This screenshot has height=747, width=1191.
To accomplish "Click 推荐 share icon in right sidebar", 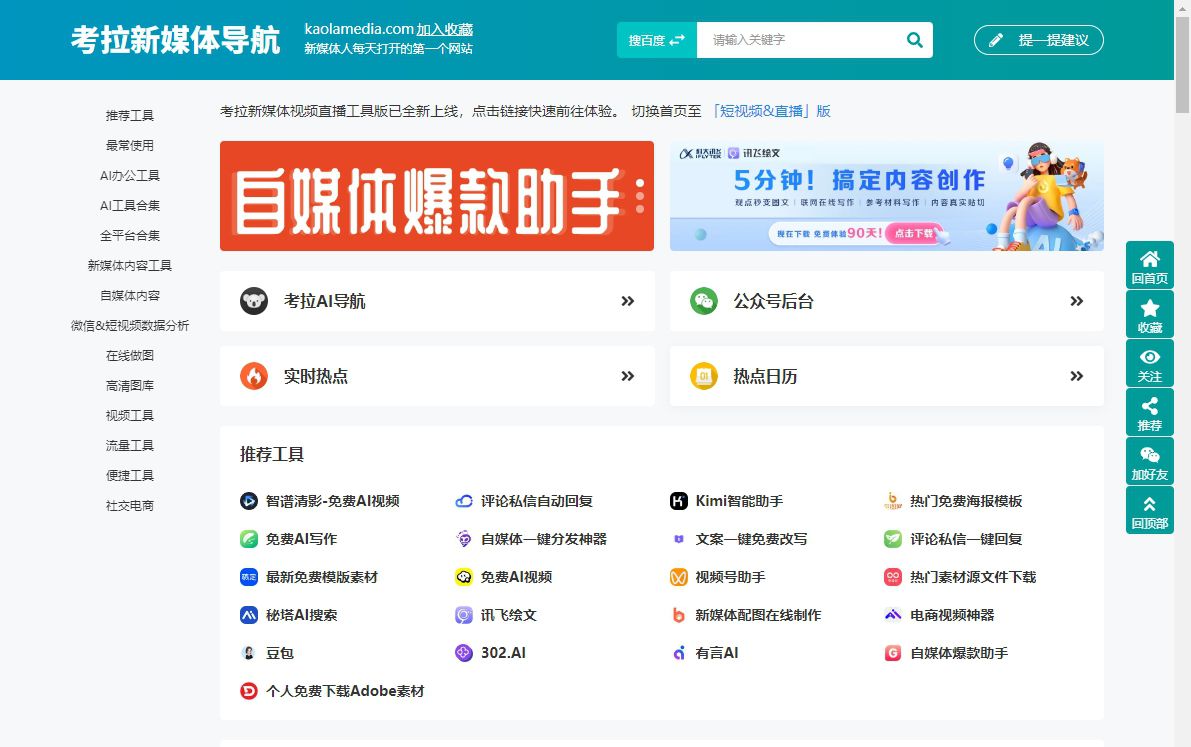I will pyautogui.click(x=1149, y=406).
